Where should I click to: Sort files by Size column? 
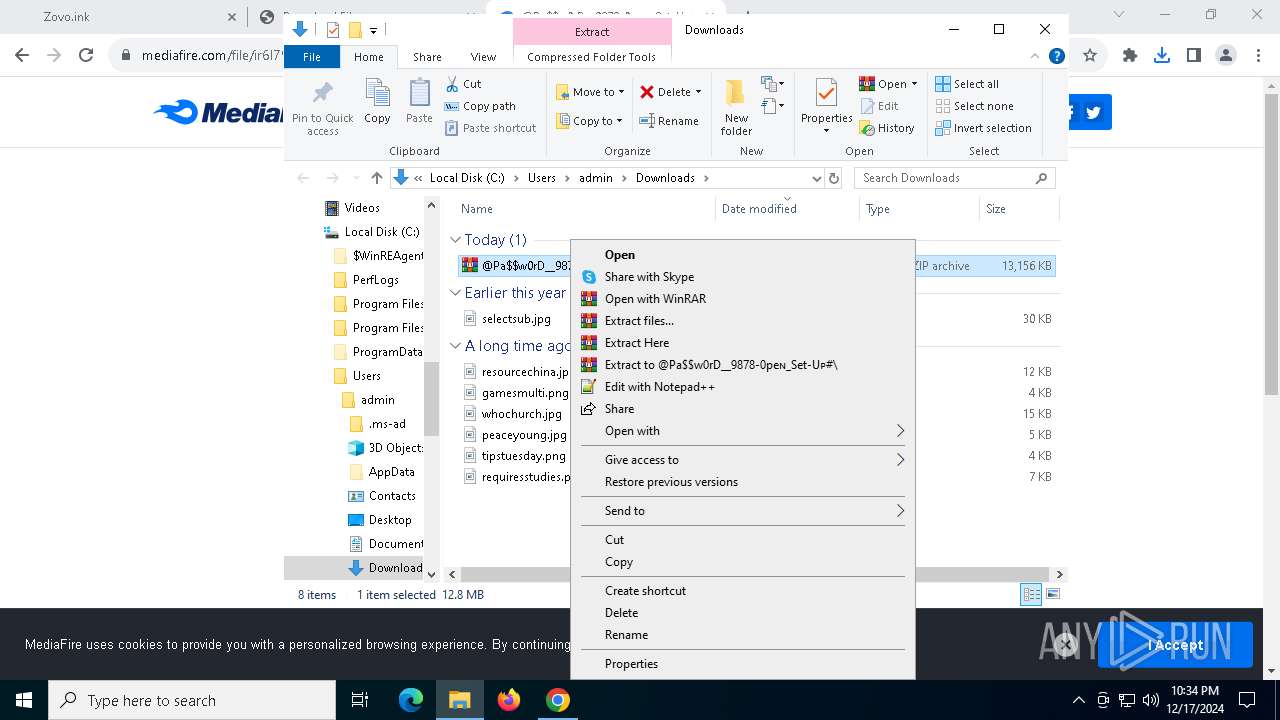[x=1018, y=209]
